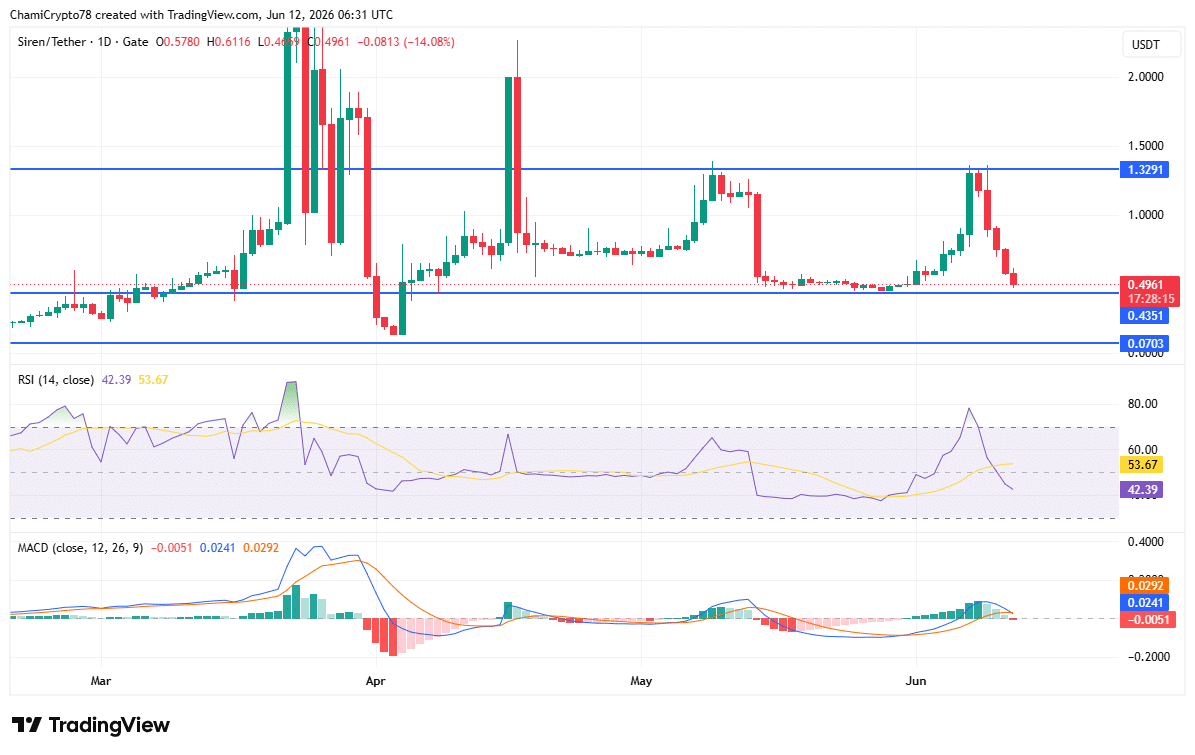Click the Mar date label on time axis
The width and height of the screenshot is (1195, 755).
(101, 680)
